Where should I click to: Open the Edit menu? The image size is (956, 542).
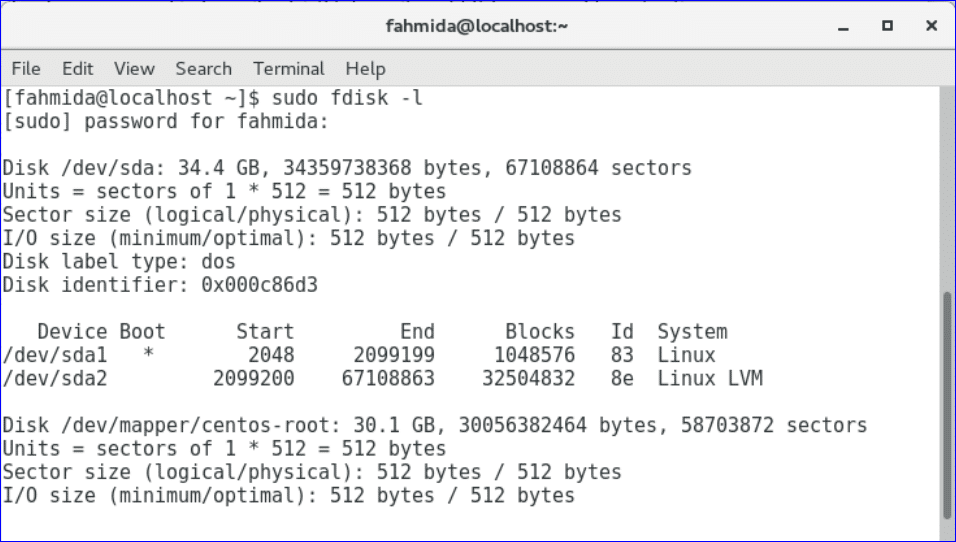pyautogui.click(x=77, y=69)
